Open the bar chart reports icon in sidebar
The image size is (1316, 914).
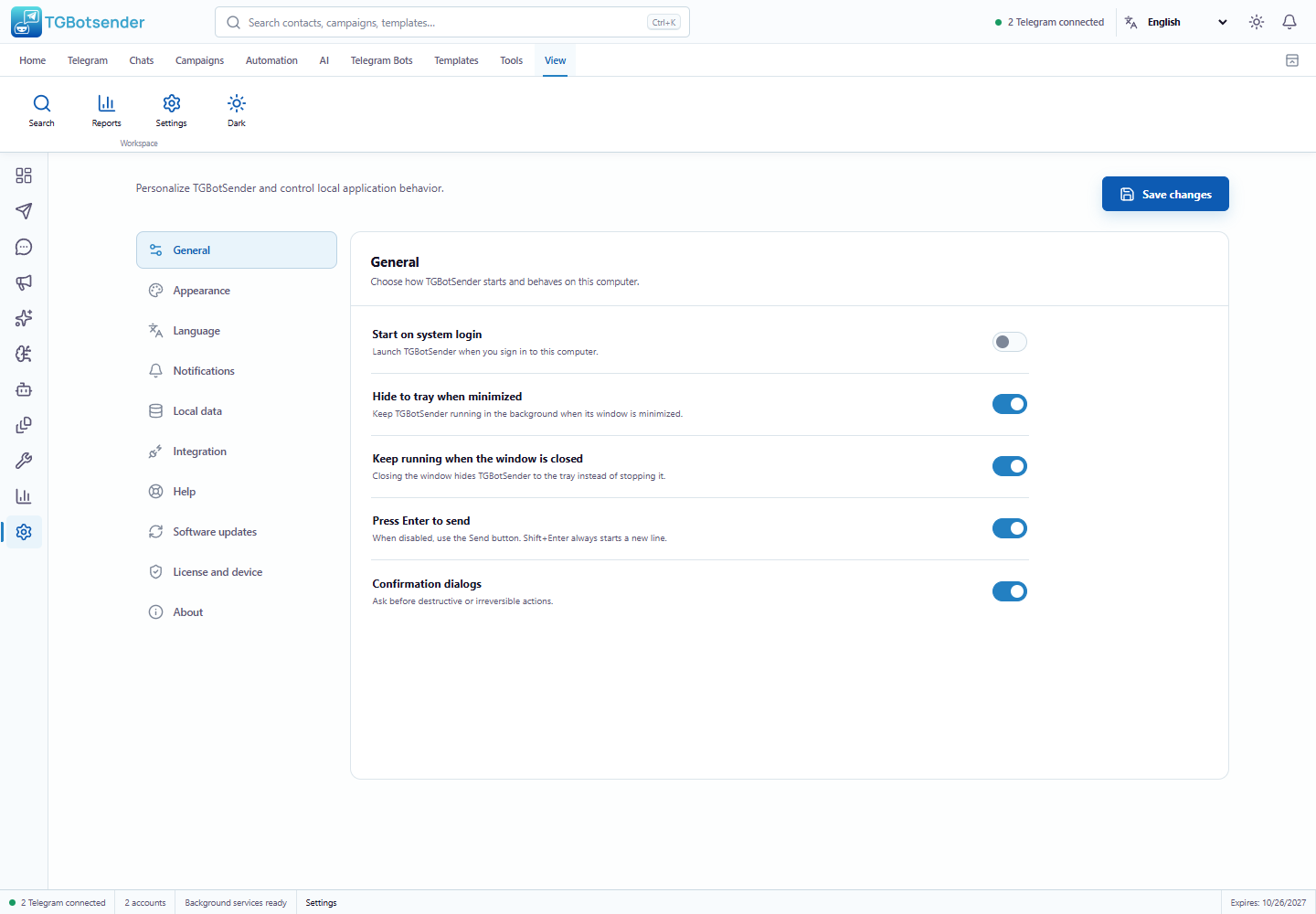pos(24,496)
